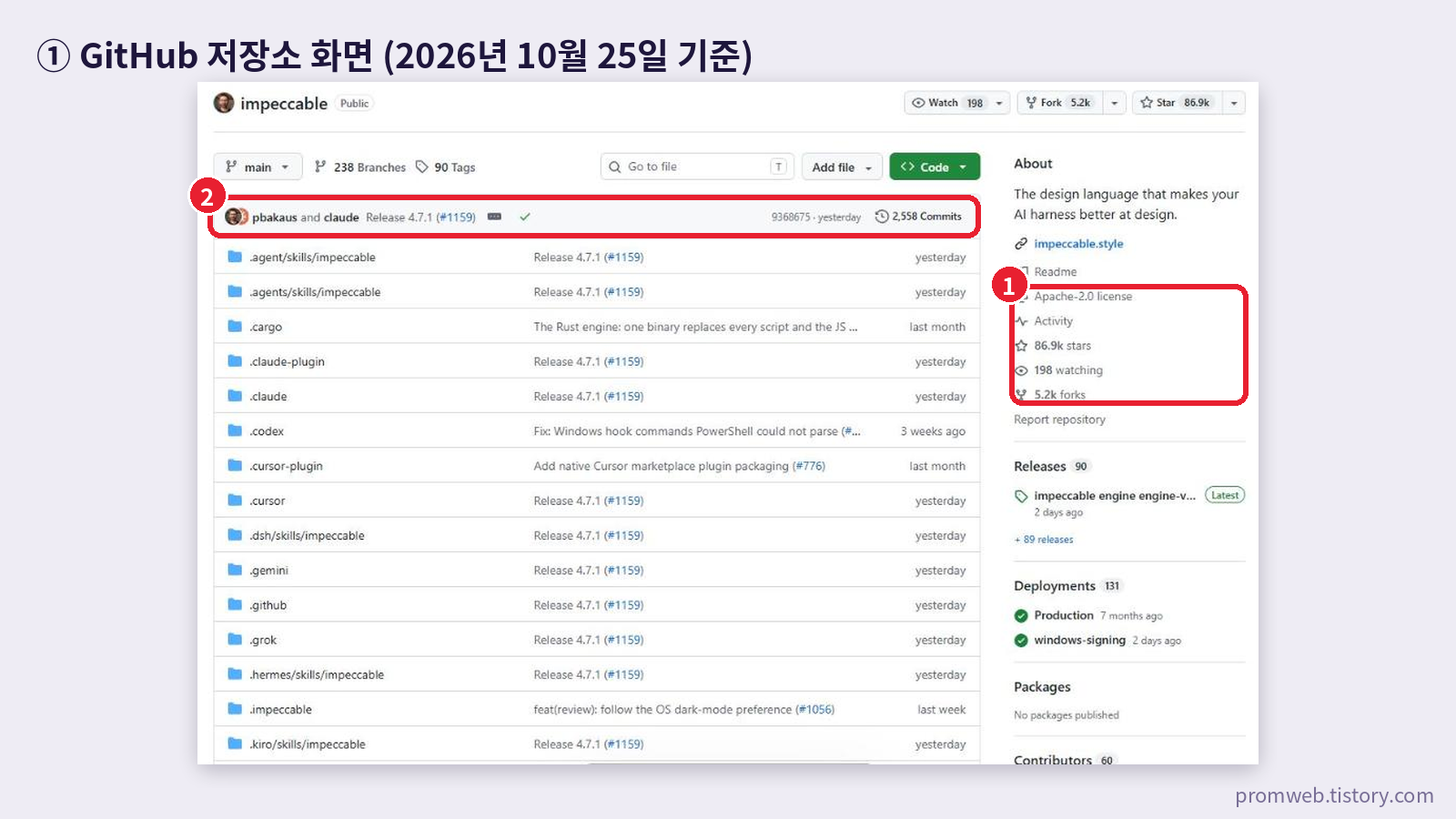1456x819 pixels.
Task: Open the .cargo folder icon
Action: pos(235,326)
